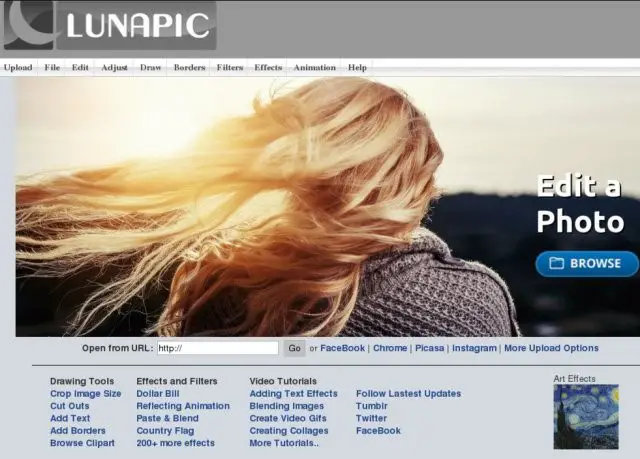Screen dimensions: 640x459
Task: Click More Upload Options link
Action: click(x=551, y=348)
